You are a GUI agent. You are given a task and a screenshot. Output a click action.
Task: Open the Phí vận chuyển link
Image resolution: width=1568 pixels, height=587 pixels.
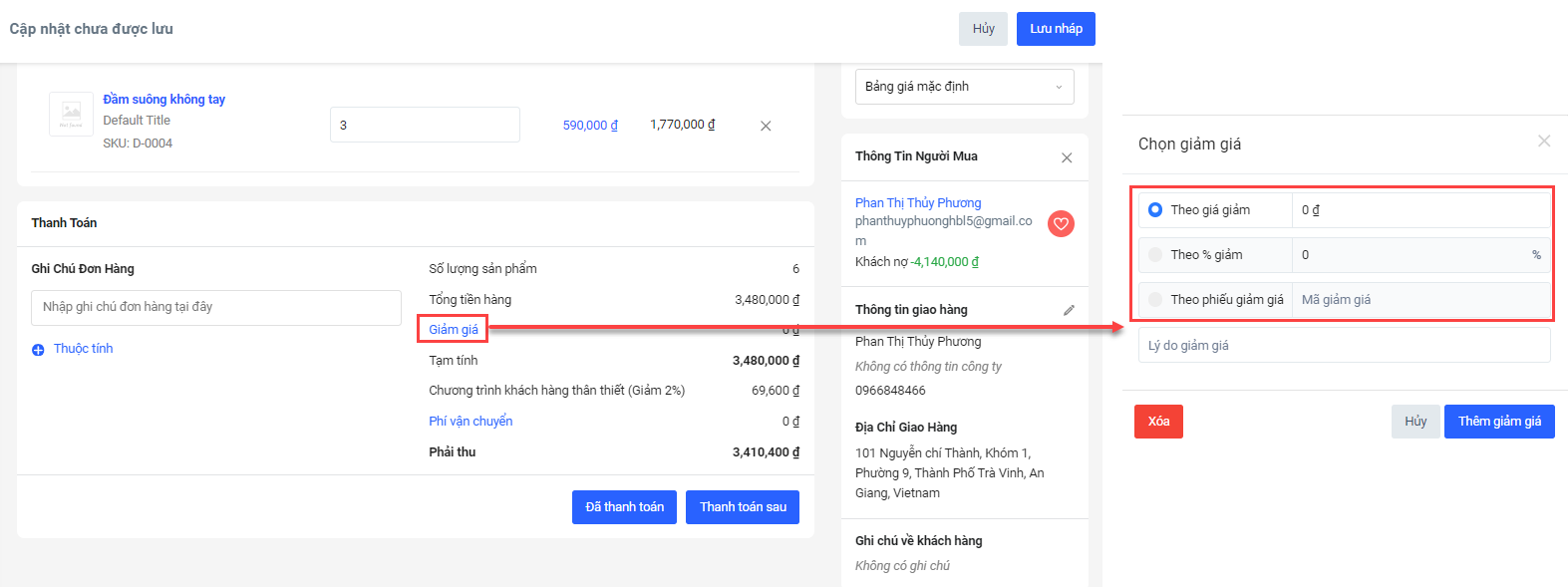click(470, 422)
